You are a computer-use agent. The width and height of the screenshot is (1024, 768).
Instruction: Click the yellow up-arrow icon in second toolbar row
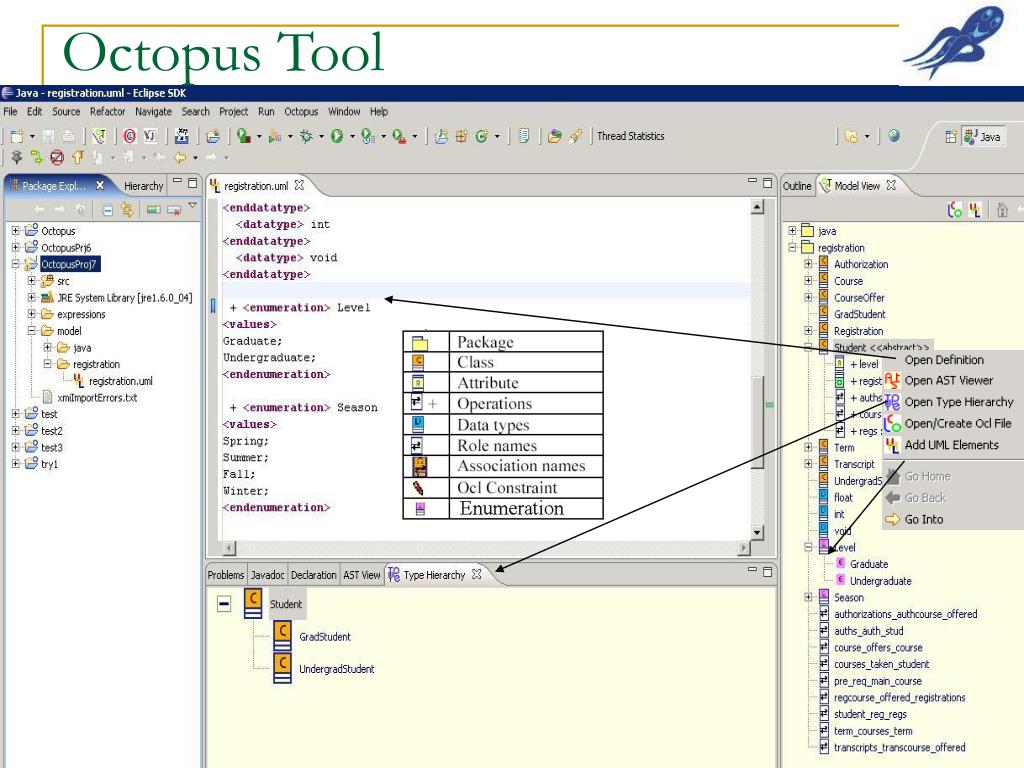click(78, 157)
